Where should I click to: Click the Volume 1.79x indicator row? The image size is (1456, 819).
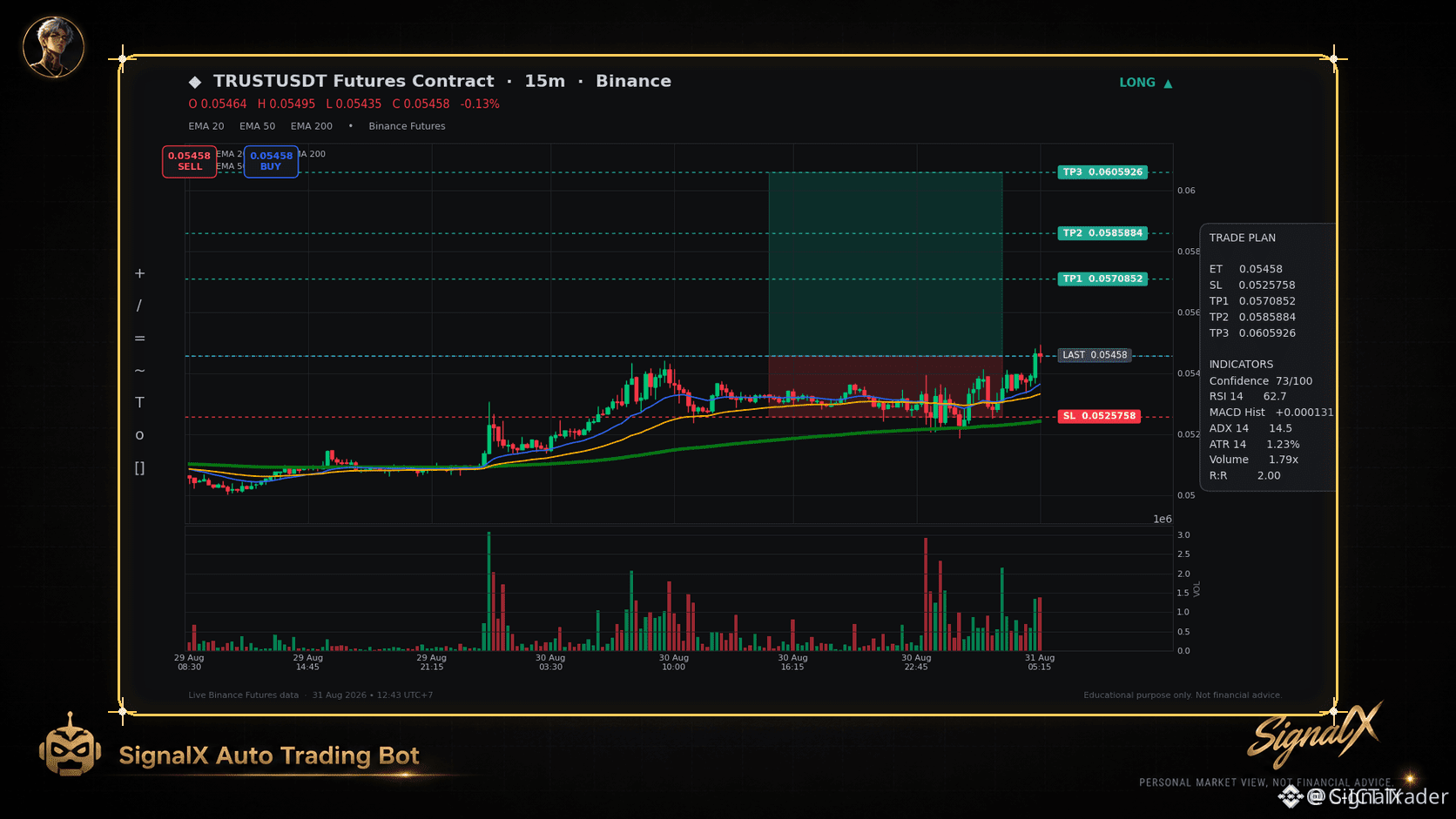pos(1254,460)
